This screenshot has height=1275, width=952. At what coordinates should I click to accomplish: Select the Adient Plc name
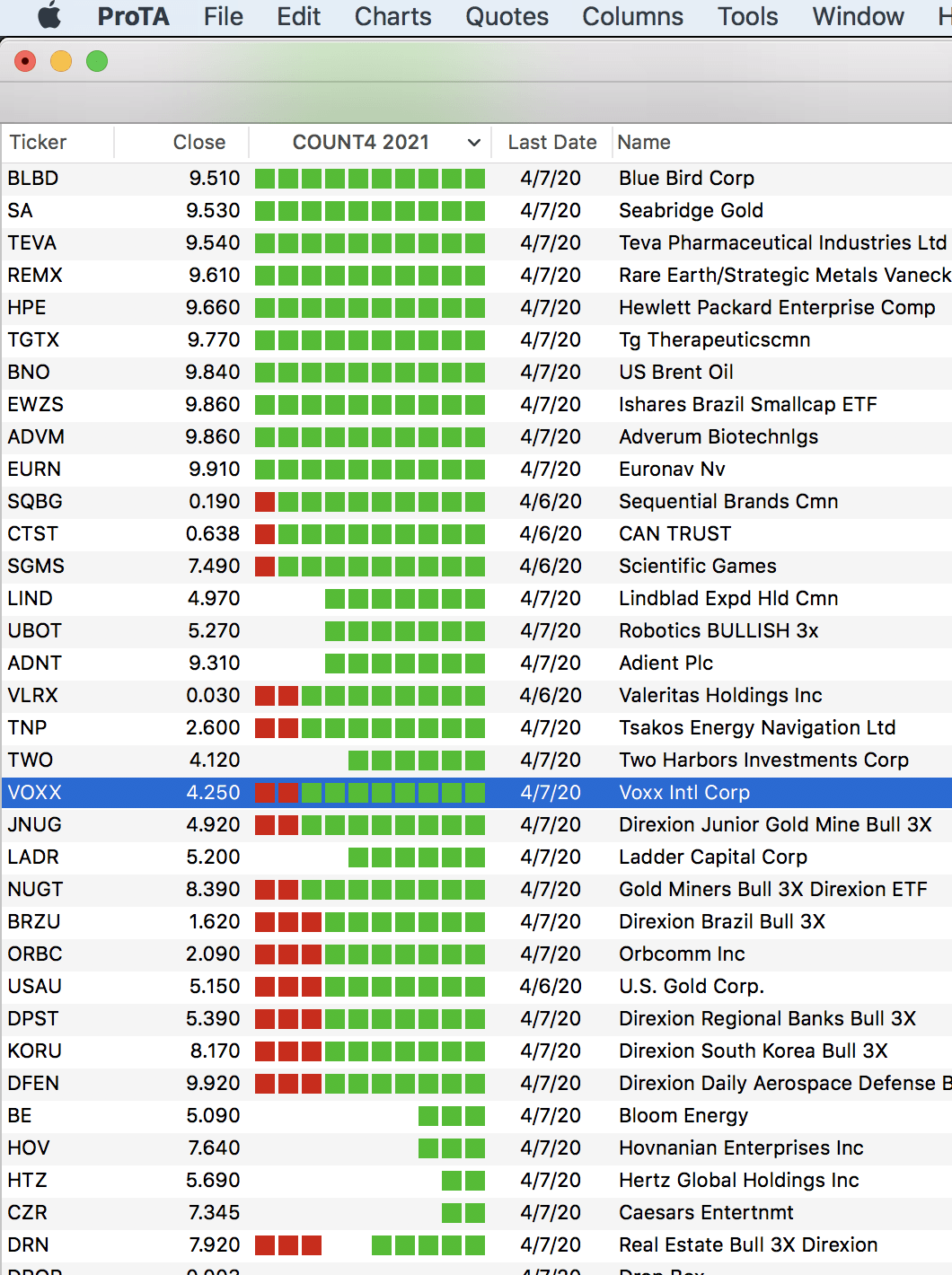coord(666,664)
